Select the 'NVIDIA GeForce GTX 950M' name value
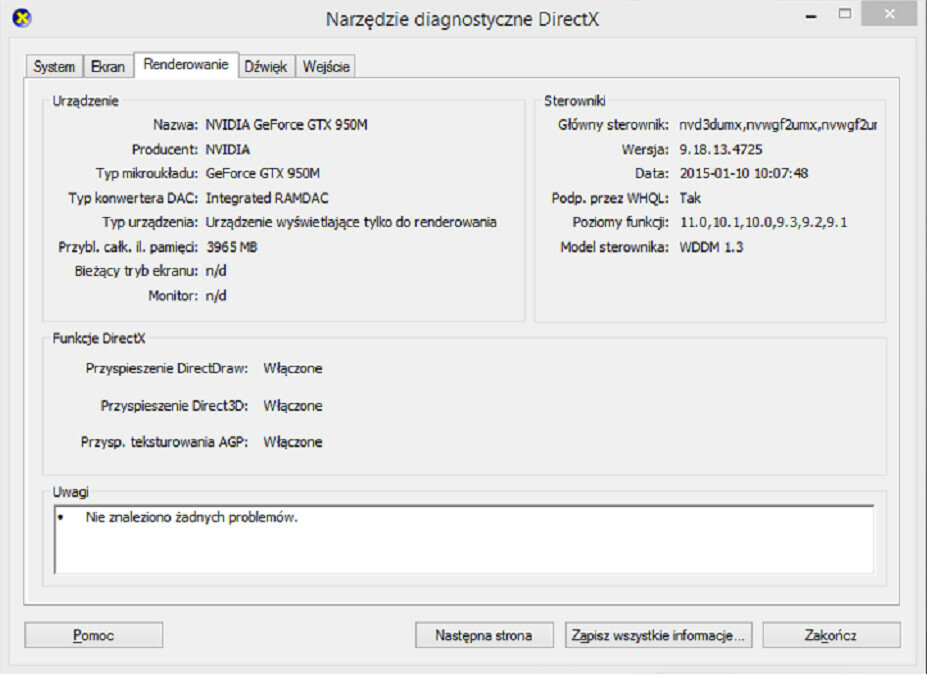The width and height of the screenshot is (927, 675). click(286, 125)
